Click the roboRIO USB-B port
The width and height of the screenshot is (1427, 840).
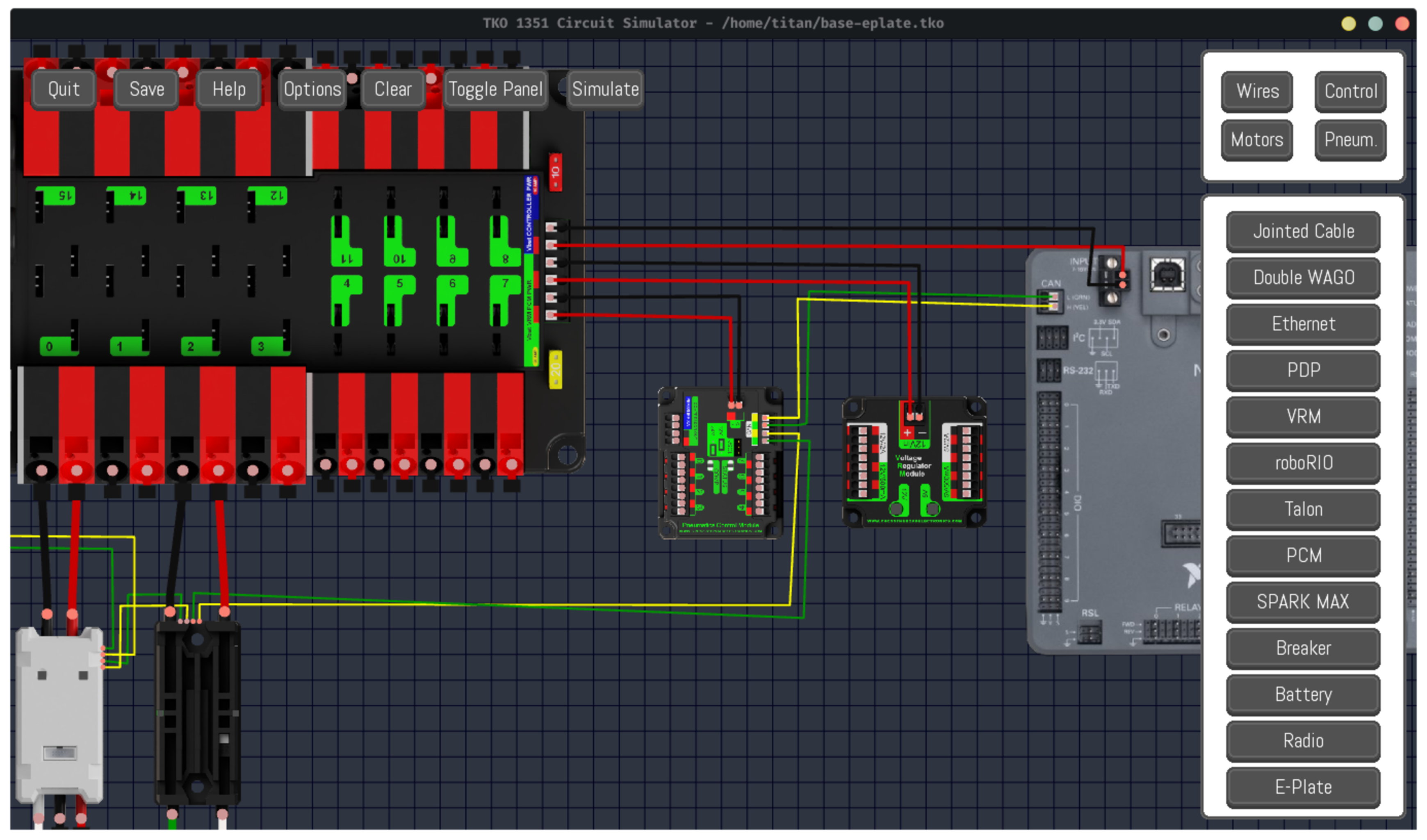coord(1167,275)
